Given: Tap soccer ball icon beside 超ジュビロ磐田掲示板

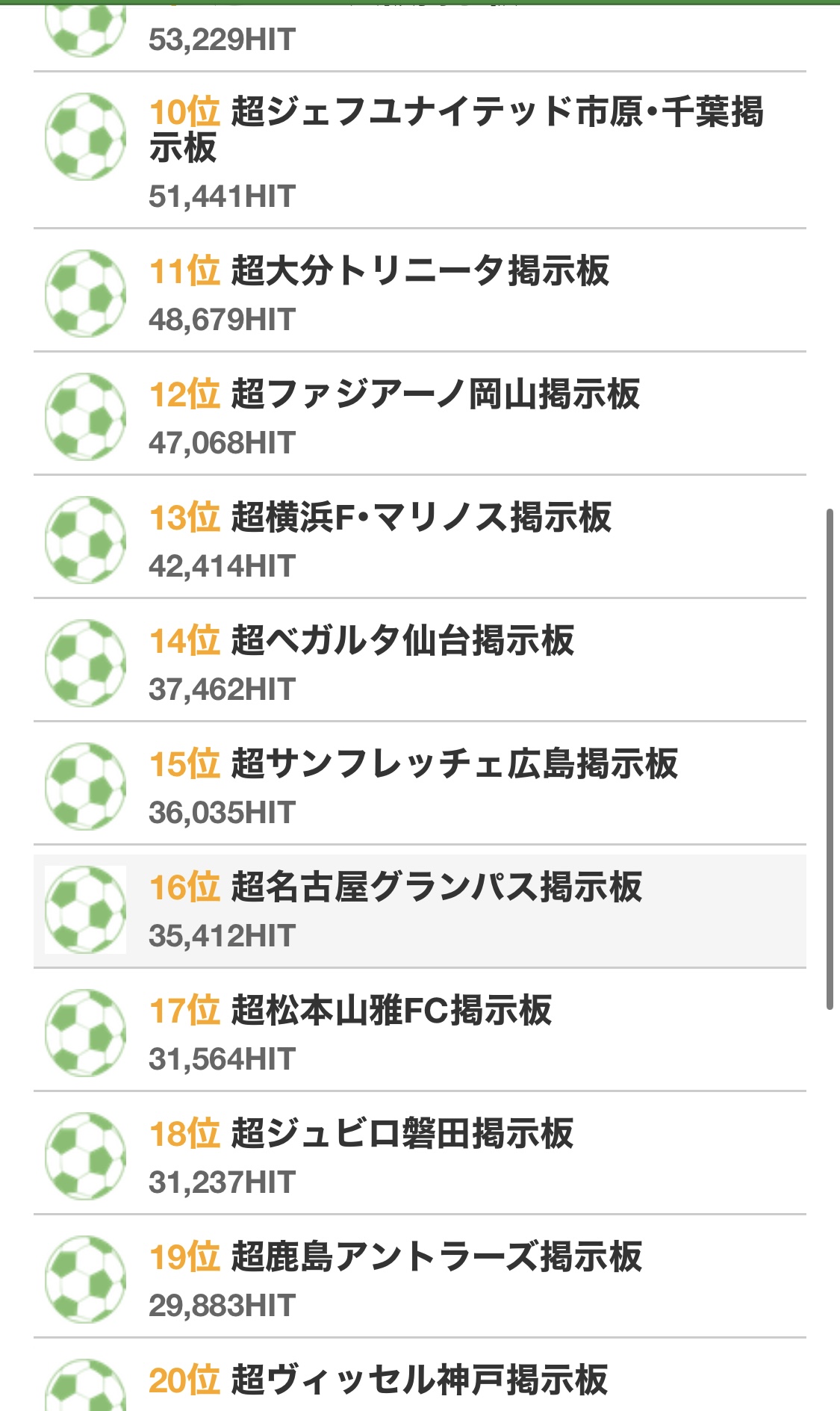Looking at the screenshot, I should click(85, 1156).
